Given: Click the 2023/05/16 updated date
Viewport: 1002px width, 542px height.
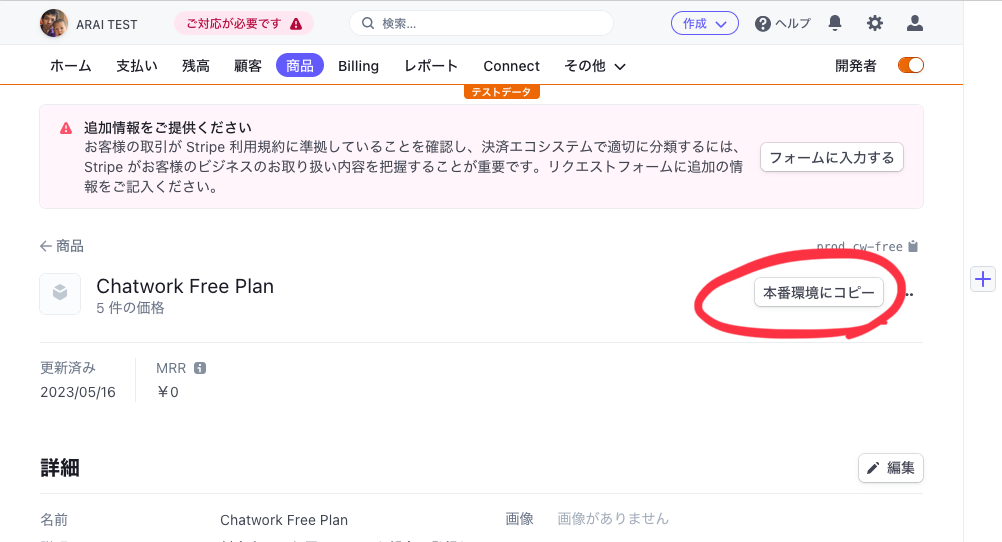Looking at the screenshot, I should (x=78, y=392).
